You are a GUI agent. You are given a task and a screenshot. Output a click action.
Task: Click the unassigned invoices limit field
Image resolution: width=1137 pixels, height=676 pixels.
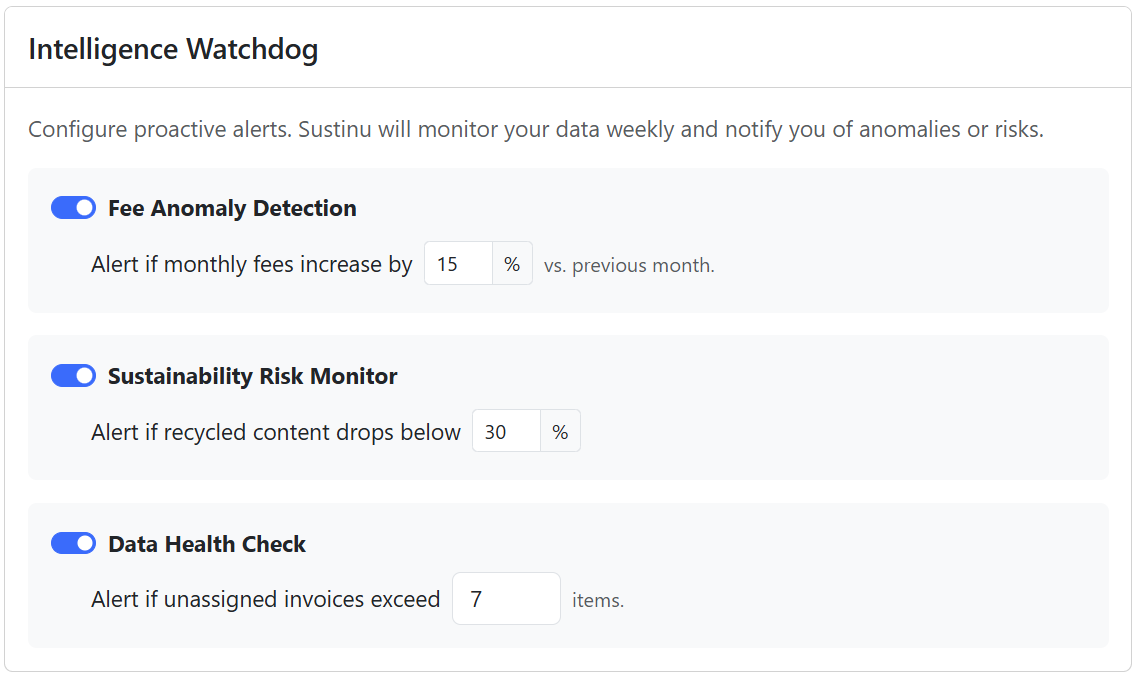coord(506,598)
